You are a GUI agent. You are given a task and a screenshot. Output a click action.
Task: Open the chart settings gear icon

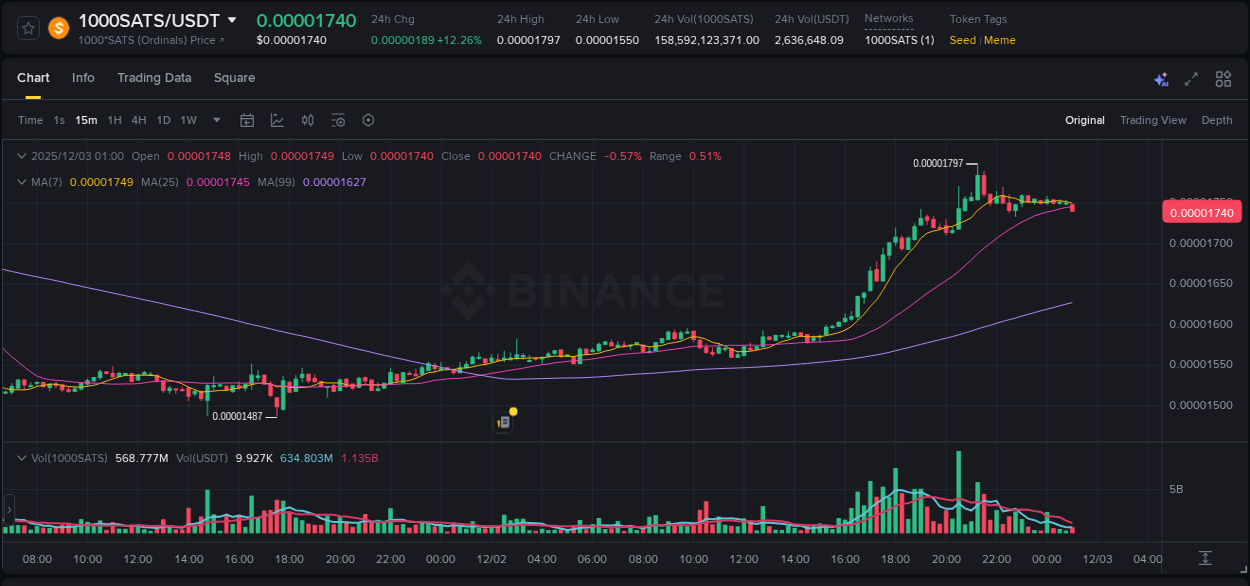[368, 120]
